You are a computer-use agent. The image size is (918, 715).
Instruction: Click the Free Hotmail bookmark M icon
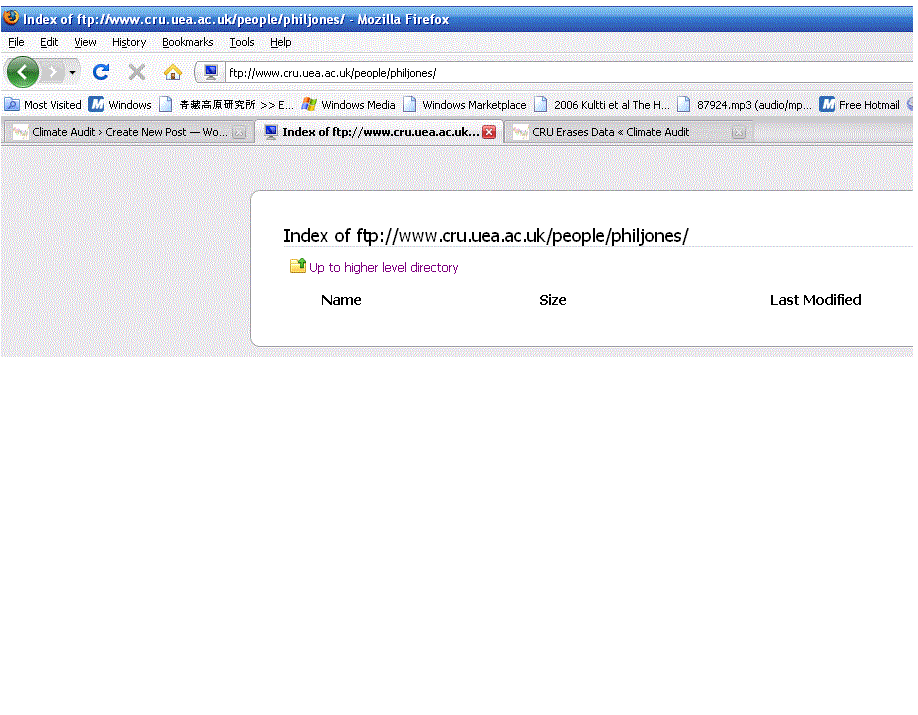[x=827, y=104]
